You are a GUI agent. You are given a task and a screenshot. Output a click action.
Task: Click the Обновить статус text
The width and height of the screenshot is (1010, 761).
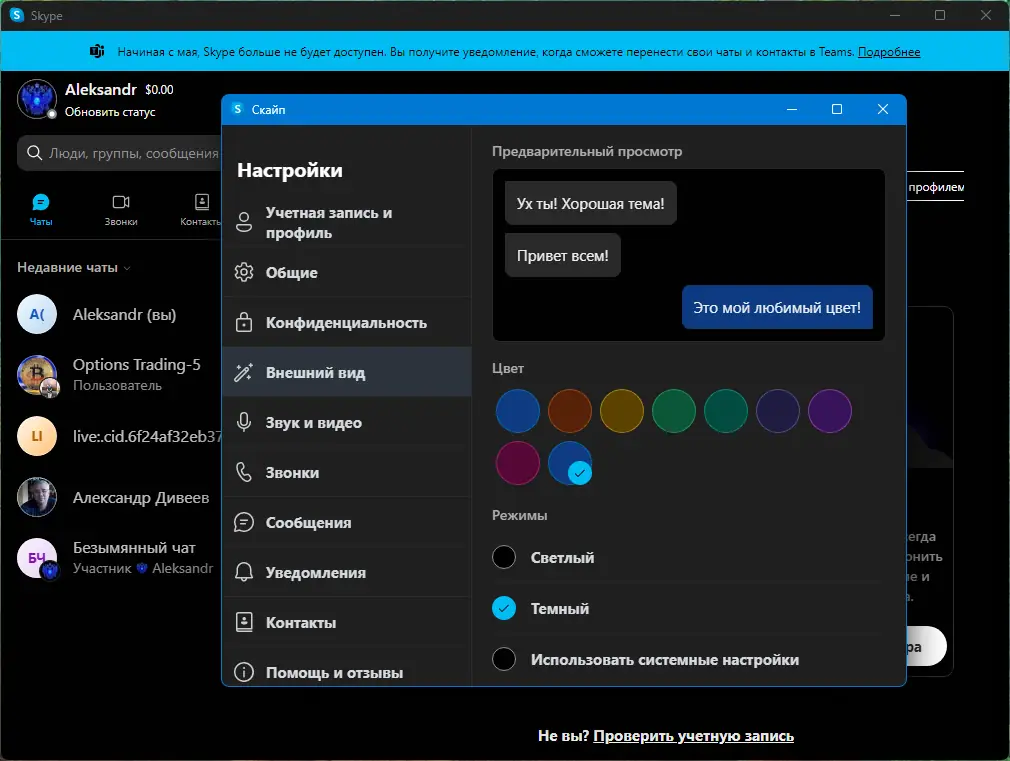(110, 112)
